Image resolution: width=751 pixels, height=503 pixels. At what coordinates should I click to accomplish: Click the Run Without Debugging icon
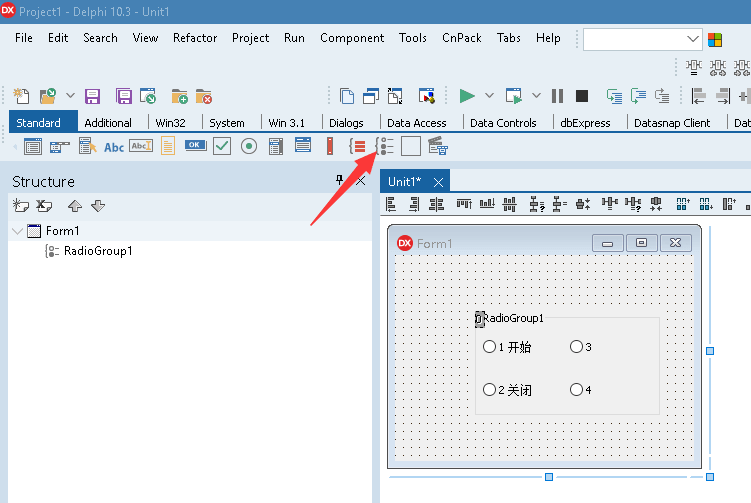pyautogui.click(x=514, y=96)
